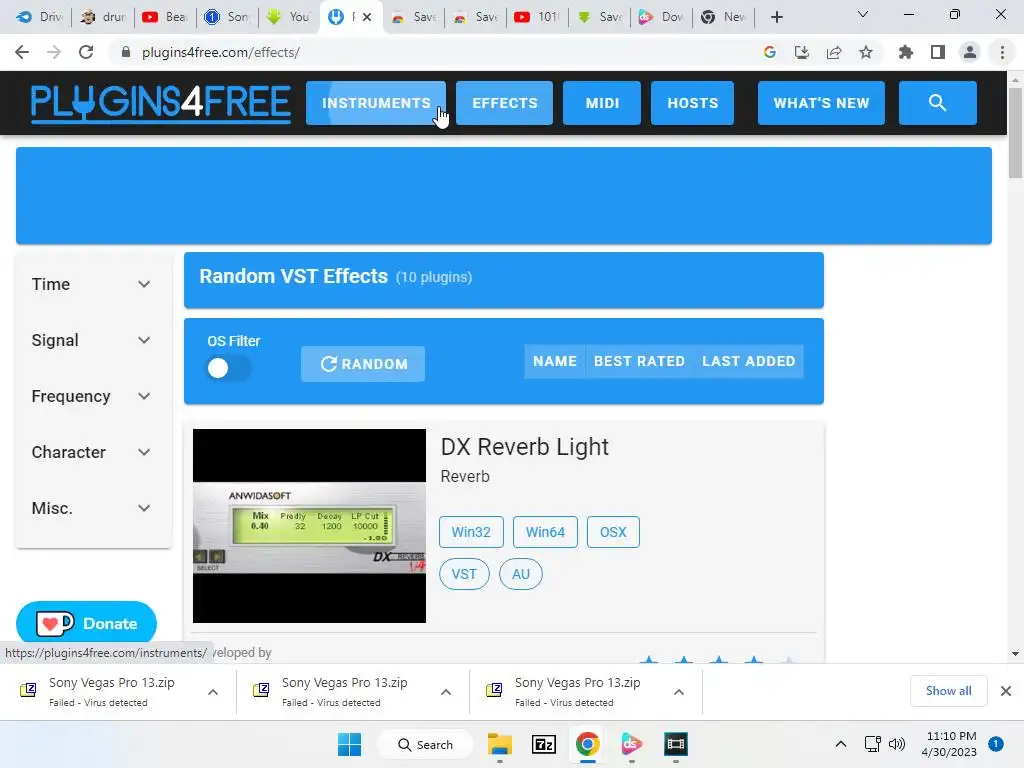
Task: Click the Plugins4Free site logo
Action: tap(161, 103)
